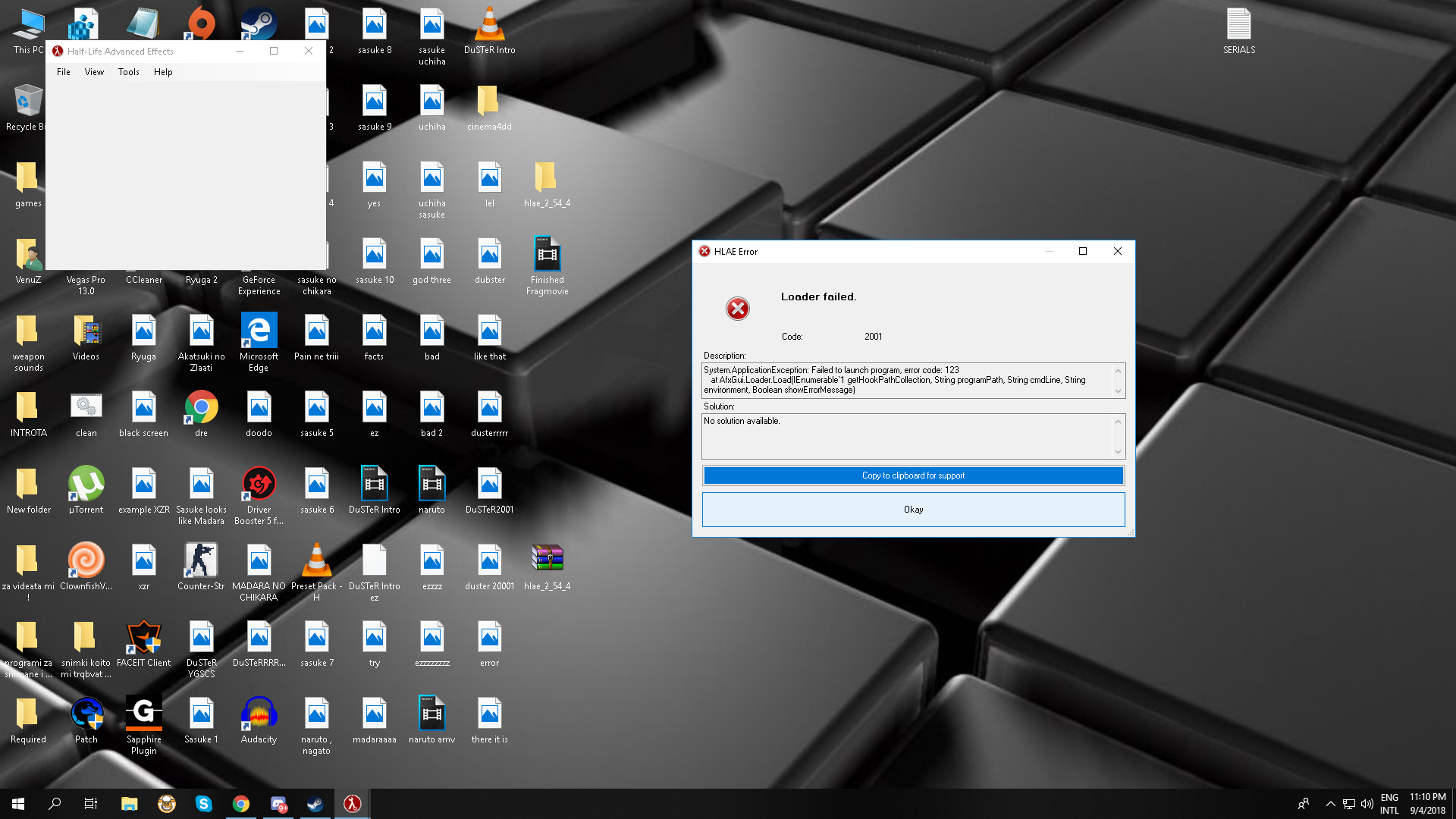Open the File menu in Half-Life Advanced Effects
1456x819 pixels.
(x=64, y=71)
